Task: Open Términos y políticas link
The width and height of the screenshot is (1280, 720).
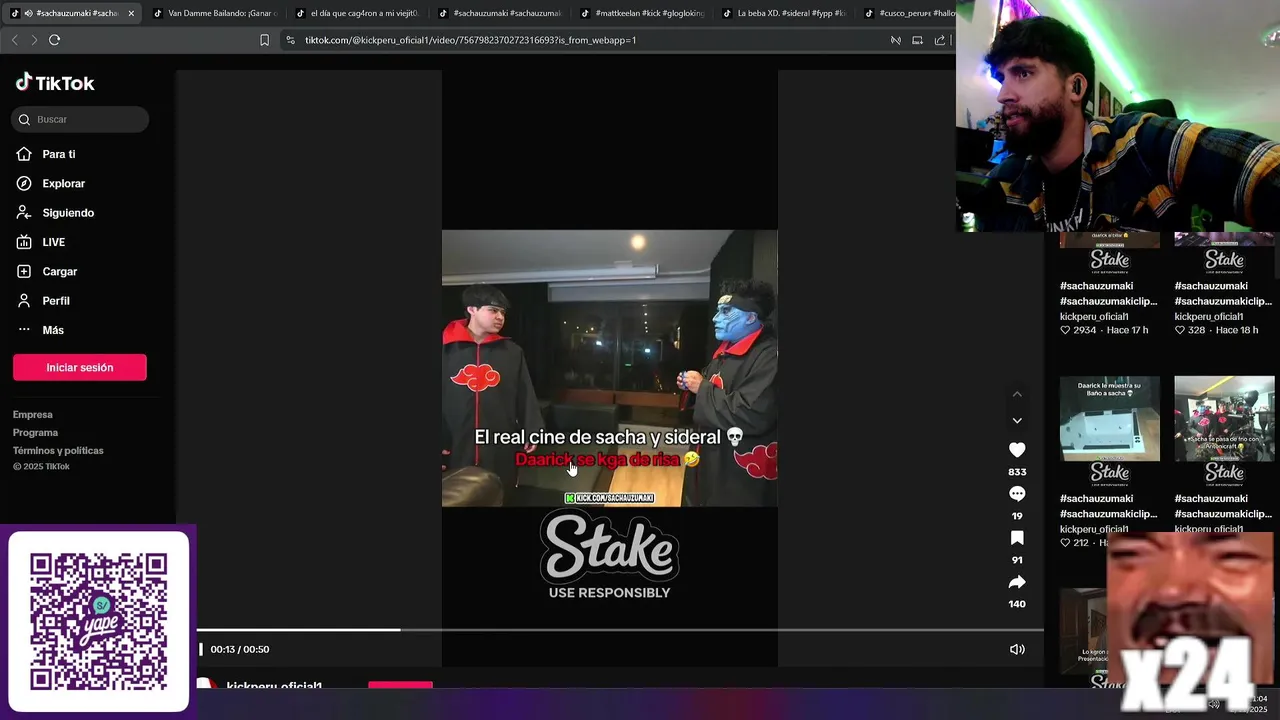Action: [x=58, y=451]
